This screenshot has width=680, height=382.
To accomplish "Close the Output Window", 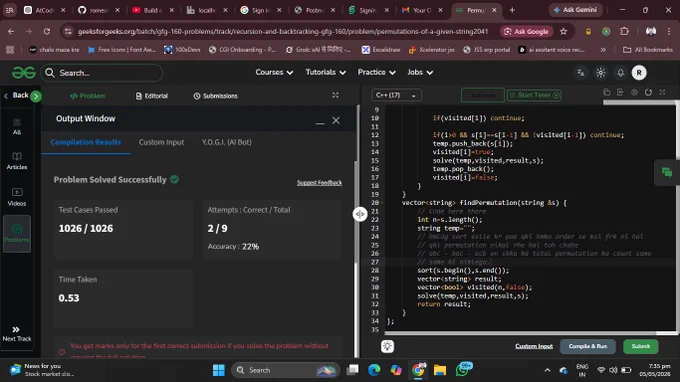I will click(336, 121).
